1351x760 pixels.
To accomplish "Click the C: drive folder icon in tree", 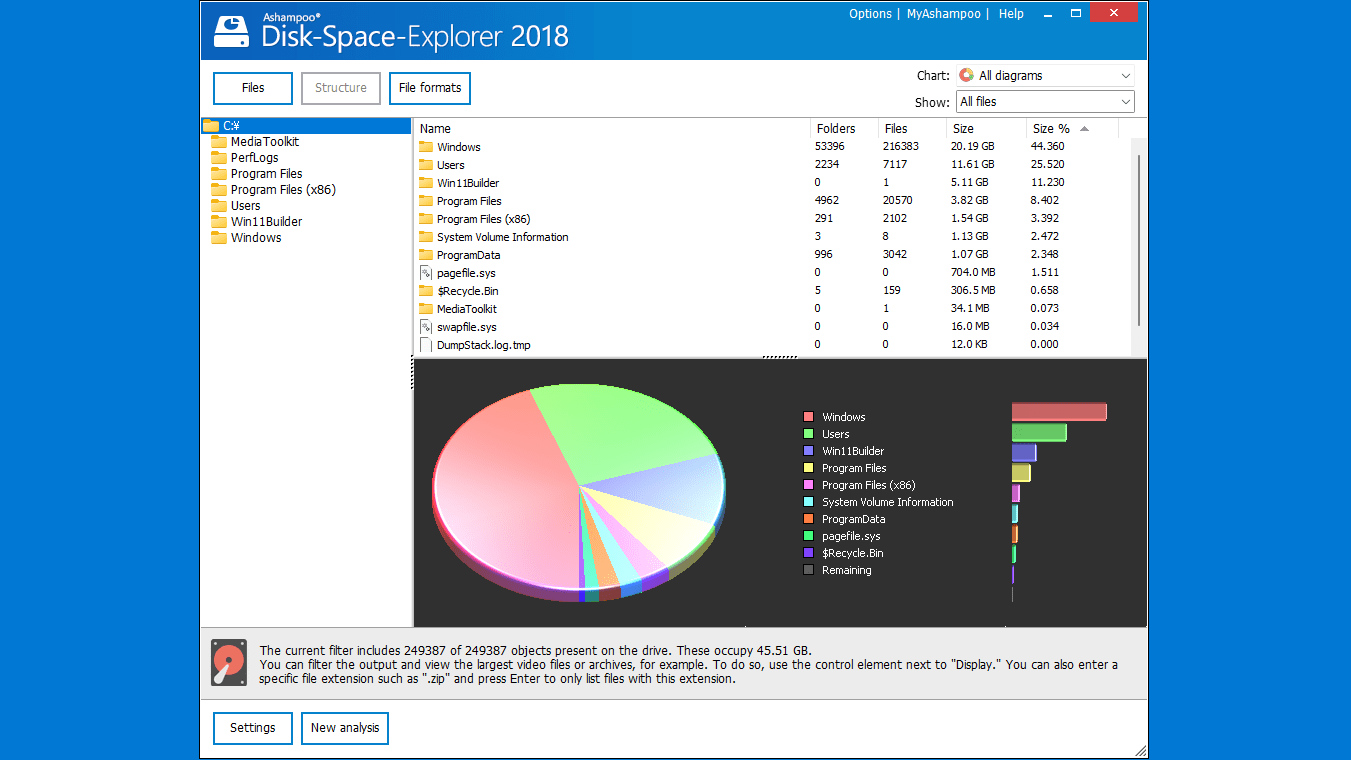I will click(210, 126).
